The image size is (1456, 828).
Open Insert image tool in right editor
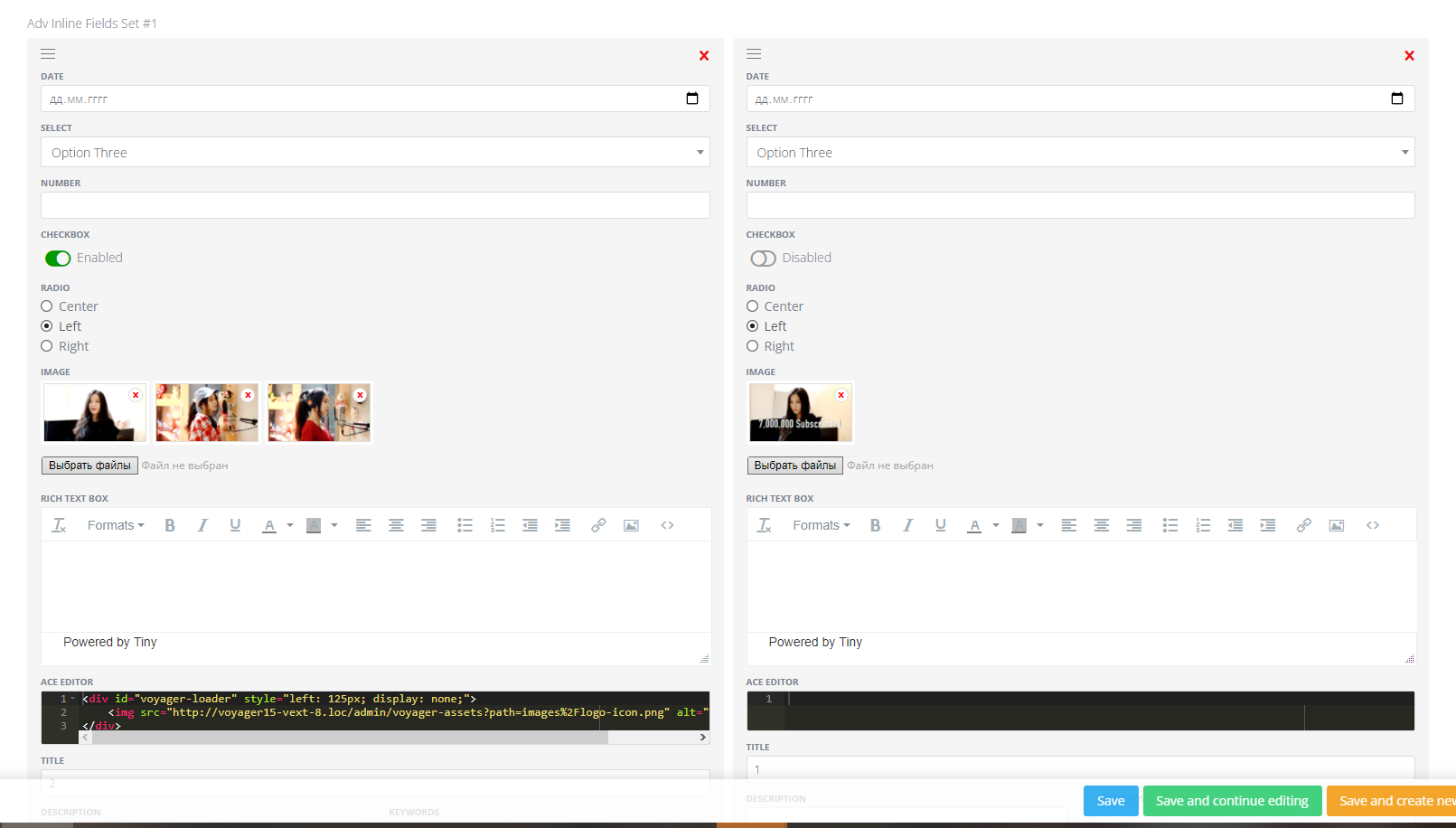tap(1336, 525)
